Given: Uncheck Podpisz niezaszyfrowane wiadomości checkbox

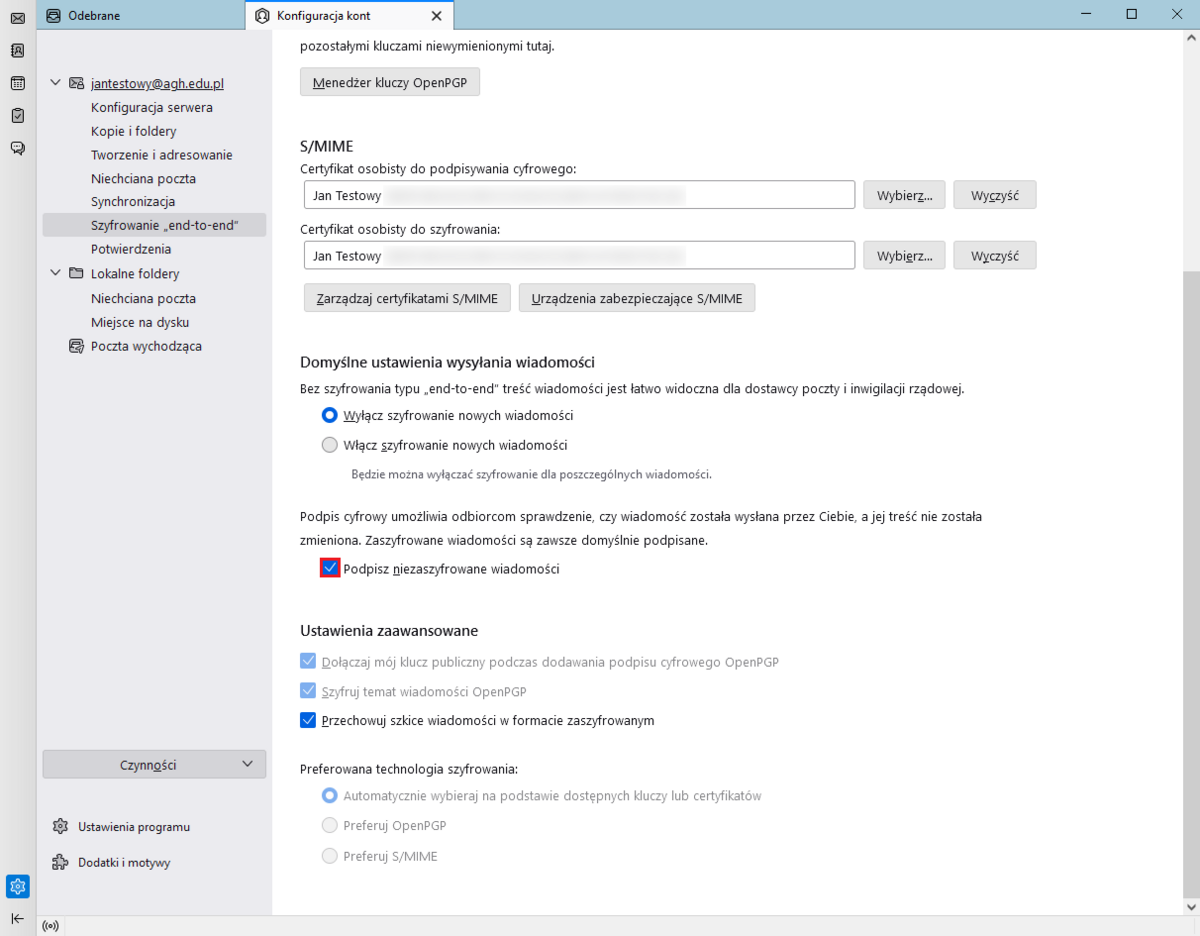Looking at the screenshot, I should [330, 568].
